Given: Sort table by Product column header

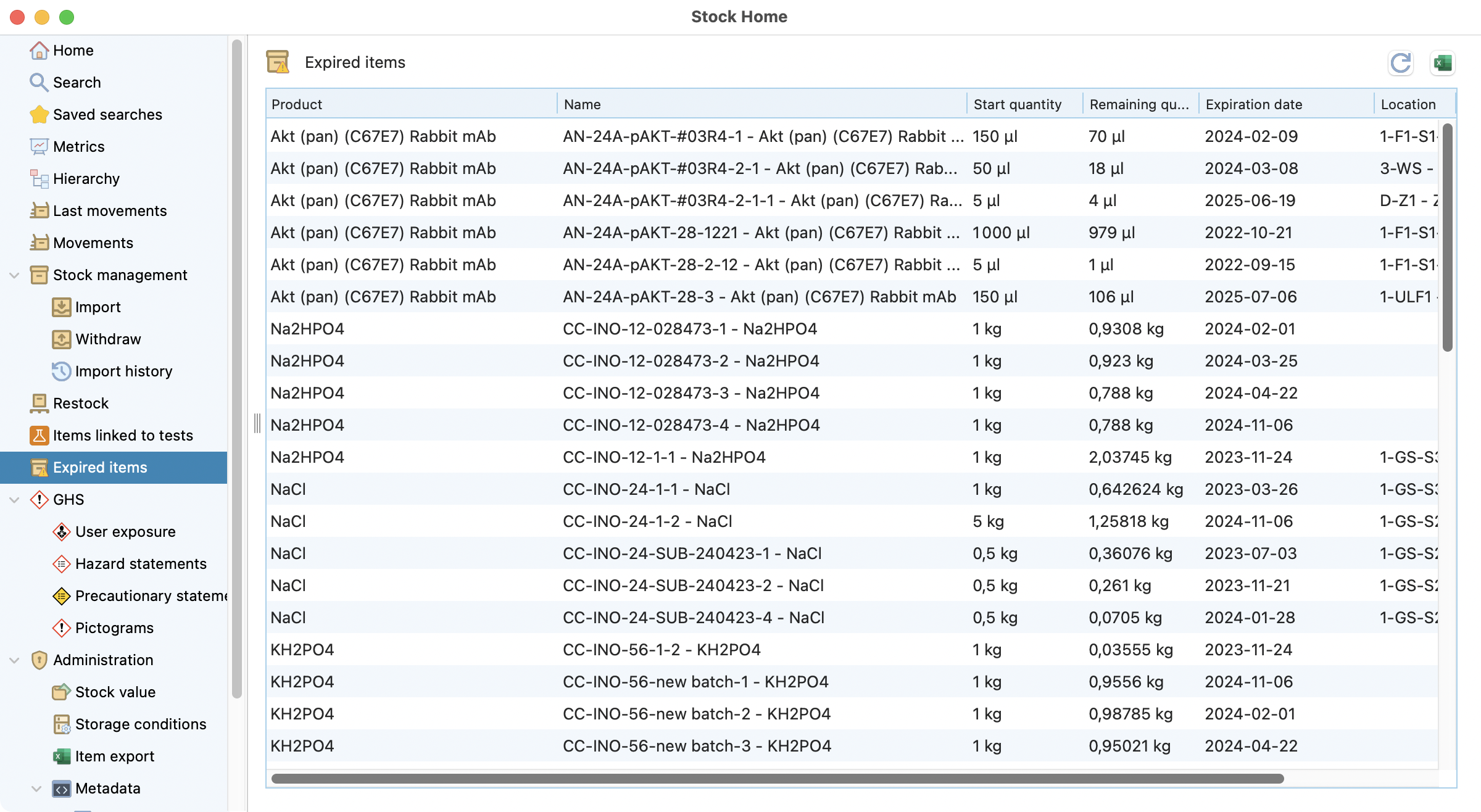Looking at the screenshot, I should (x=297, y=104).
